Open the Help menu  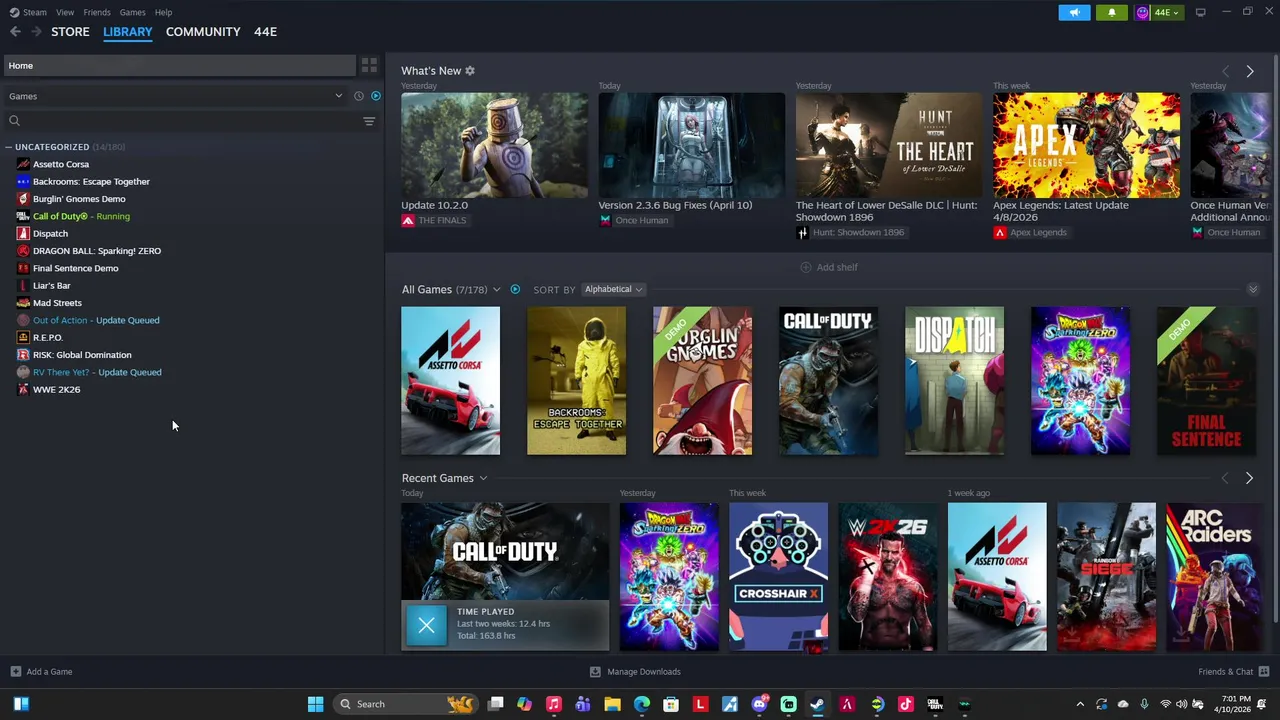(163, 12)
